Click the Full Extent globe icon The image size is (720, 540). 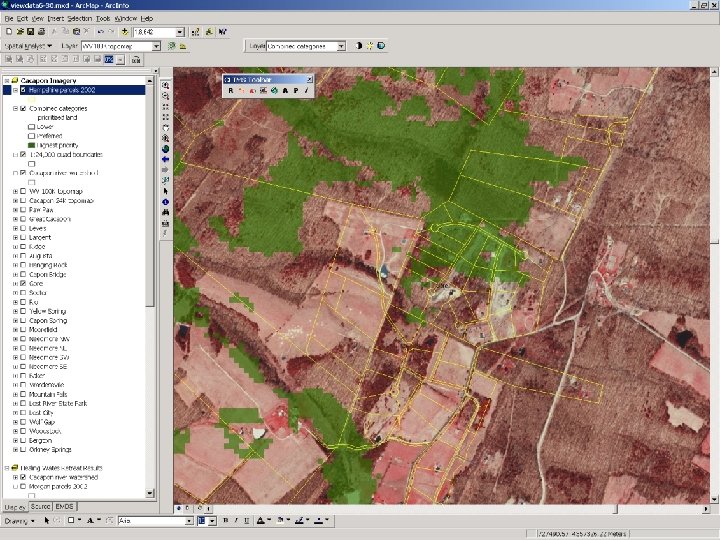point(165,149)
